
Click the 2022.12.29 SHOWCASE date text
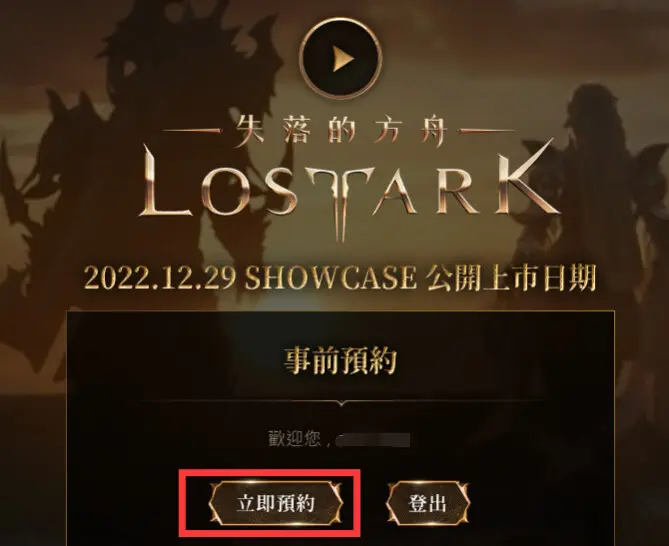click(x=250, y=278)
